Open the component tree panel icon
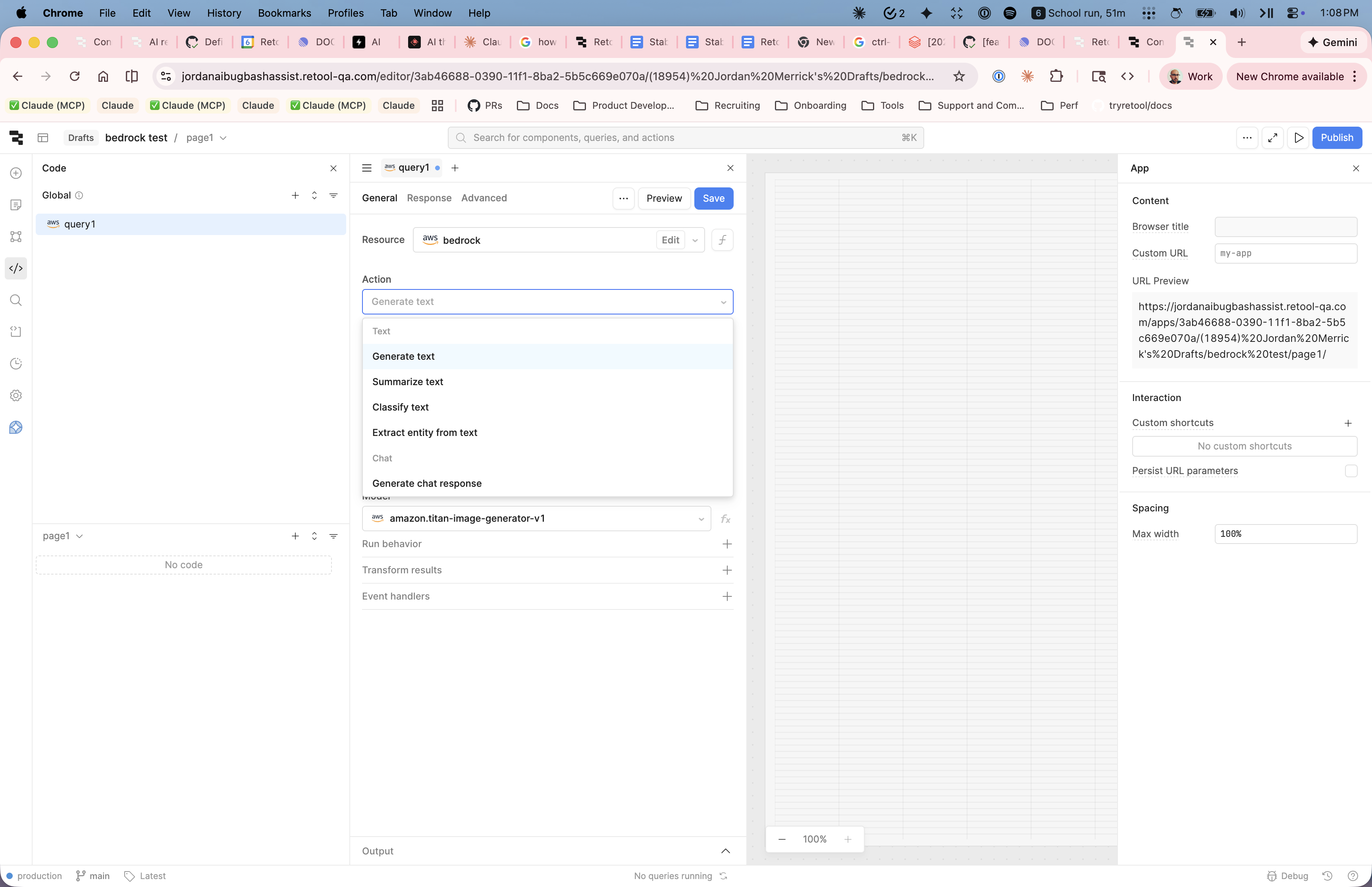This screenshot has width=1372, height=887. [15, 236]
